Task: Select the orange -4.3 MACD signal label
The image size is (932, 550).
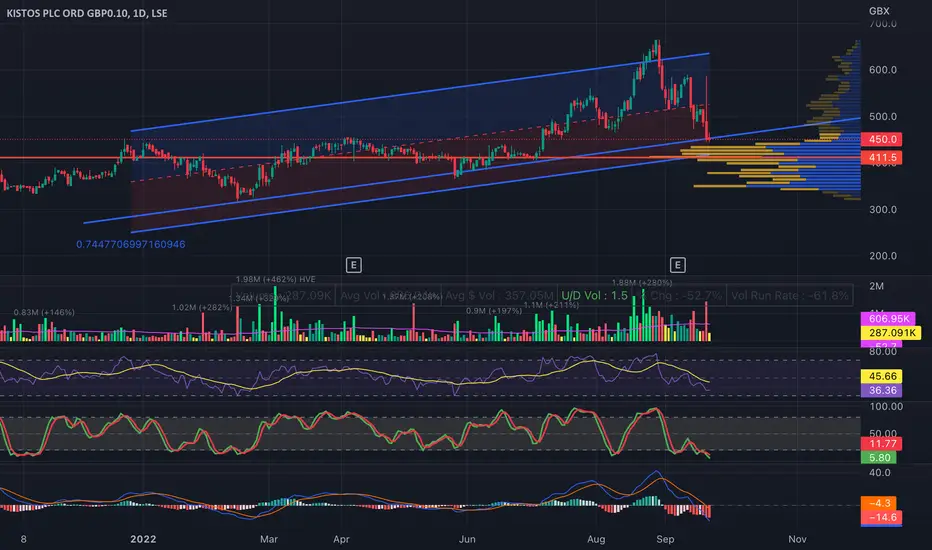Action: (x=879, y=503)
